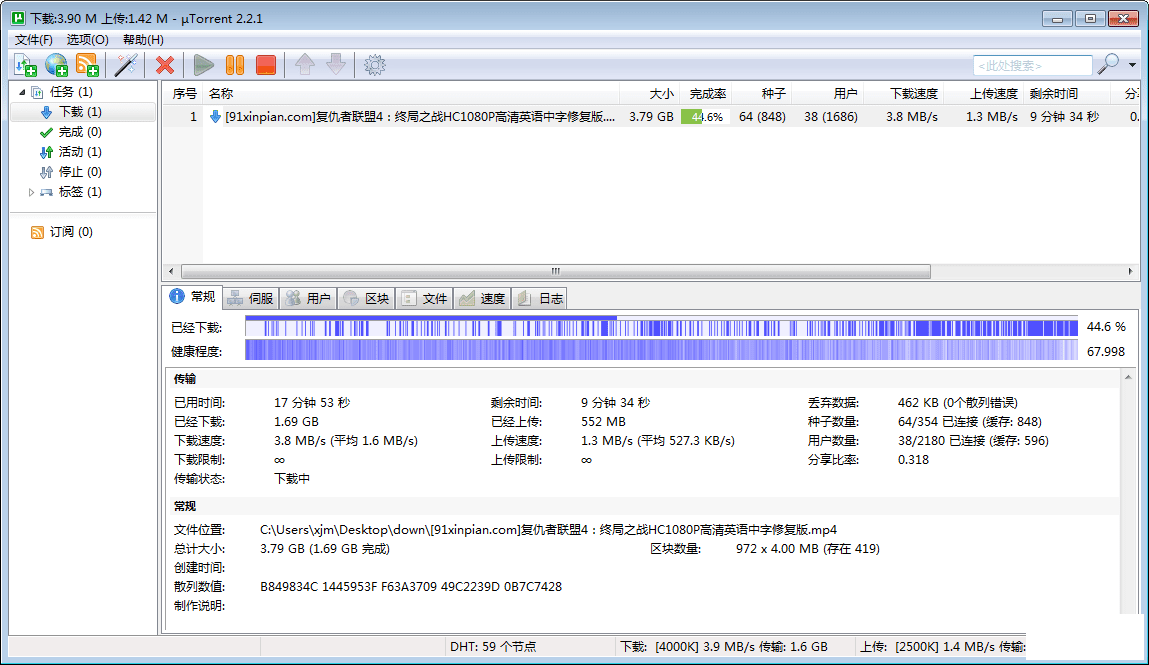1149x665 pixels.
Task: Click the red Remove torrent X icon
Action: click(165, 65)
